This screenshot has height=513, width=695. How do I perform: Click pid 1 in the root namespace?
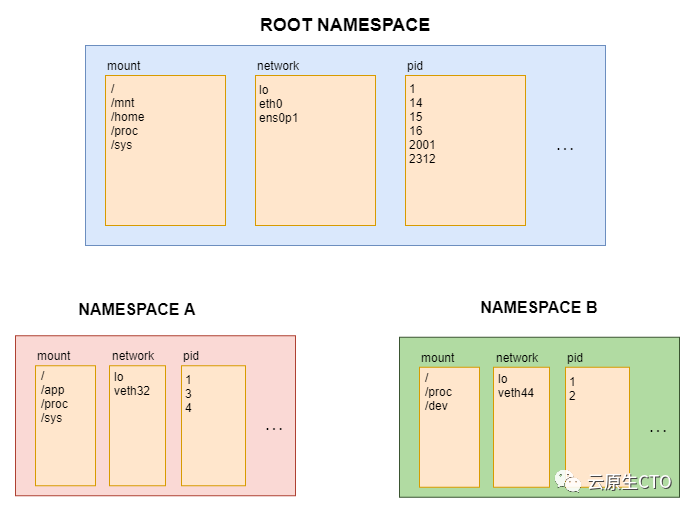click(412, 89)
